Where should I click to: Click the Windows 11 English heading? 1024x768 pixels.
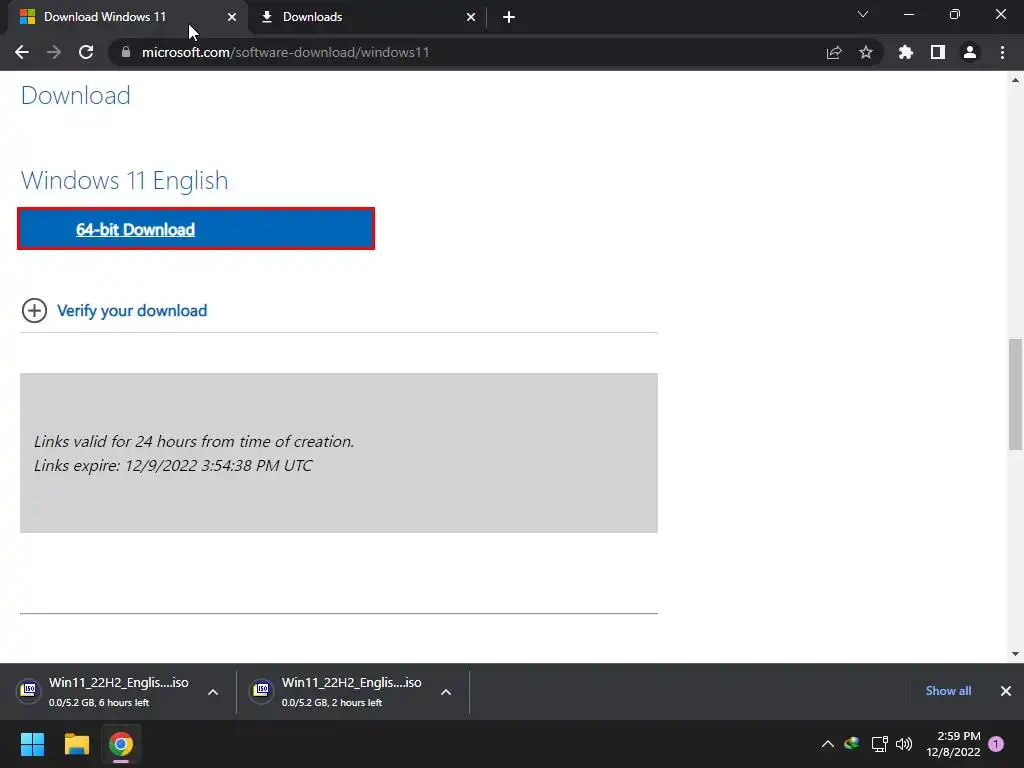(x=125, y=180)
